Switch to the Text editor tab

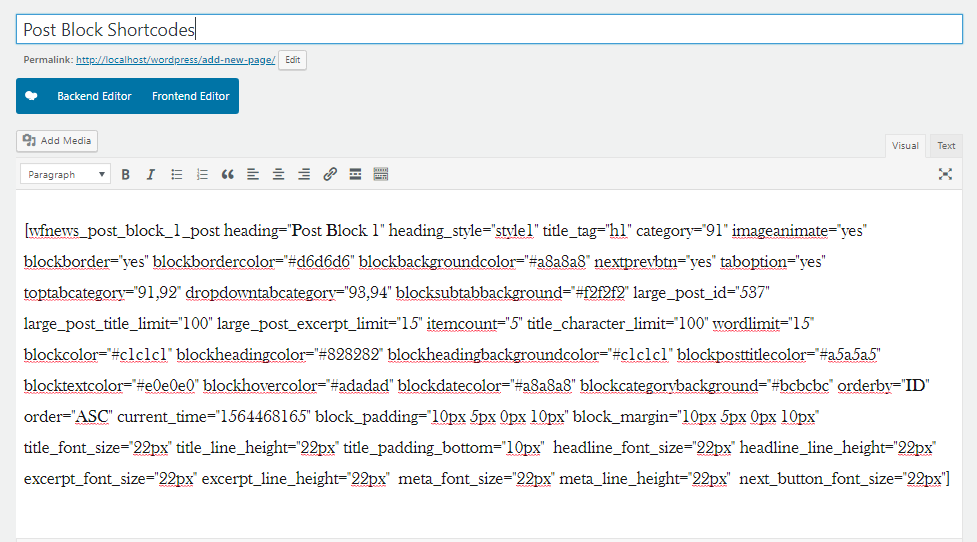pos(946,146)
